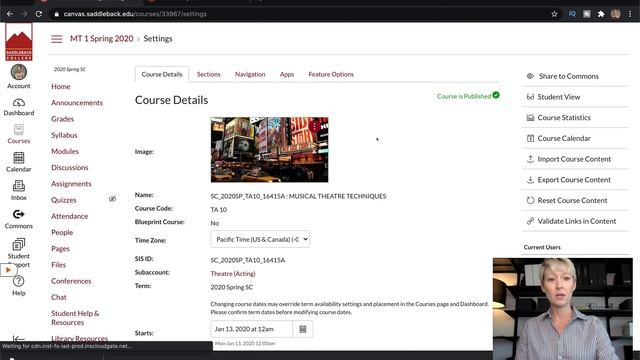Open the Chrome three-dot menu
This screenshot has height=360, width=640.
point(630,14)
